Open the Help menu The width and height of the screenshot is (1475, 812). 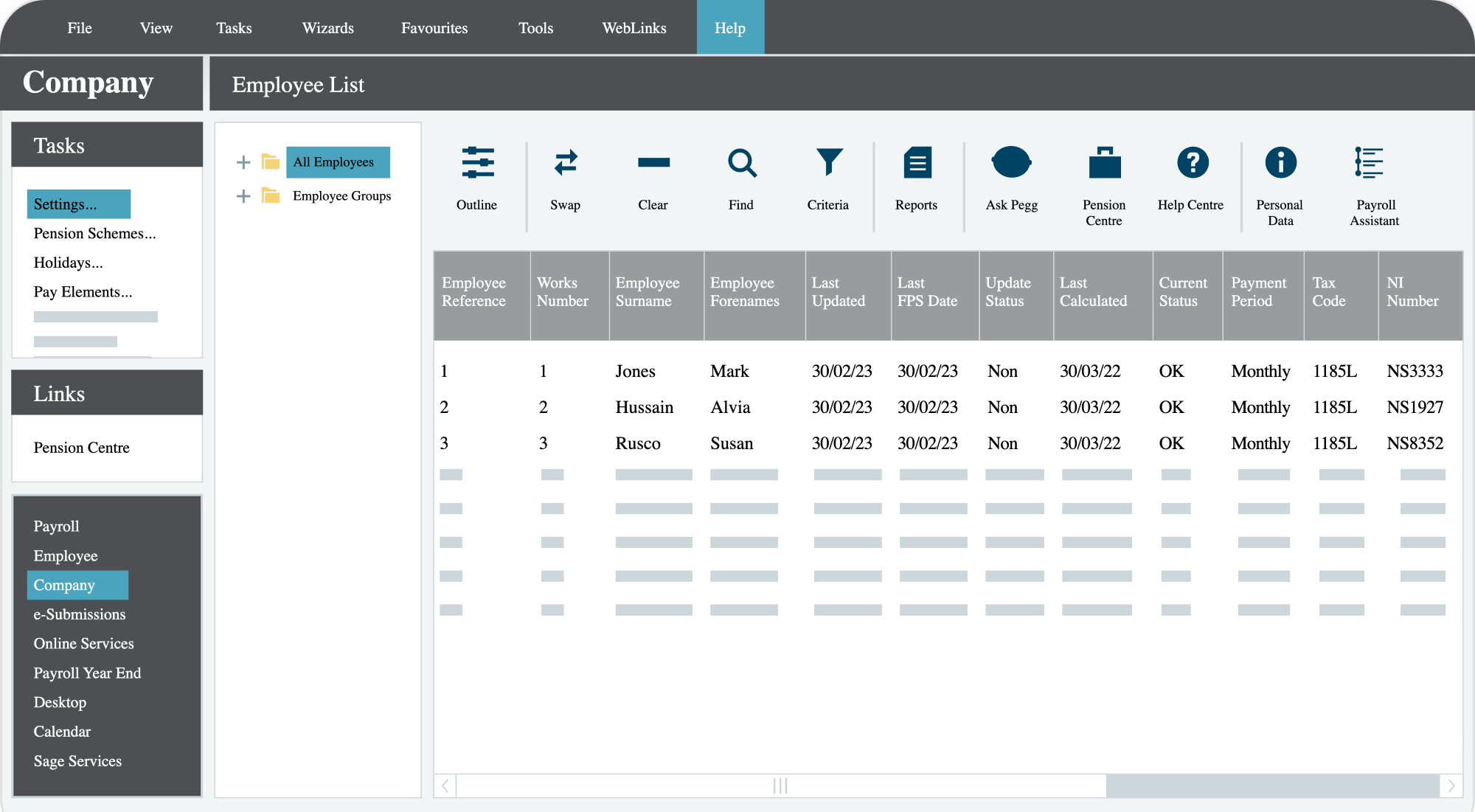(x=730, y=27)
